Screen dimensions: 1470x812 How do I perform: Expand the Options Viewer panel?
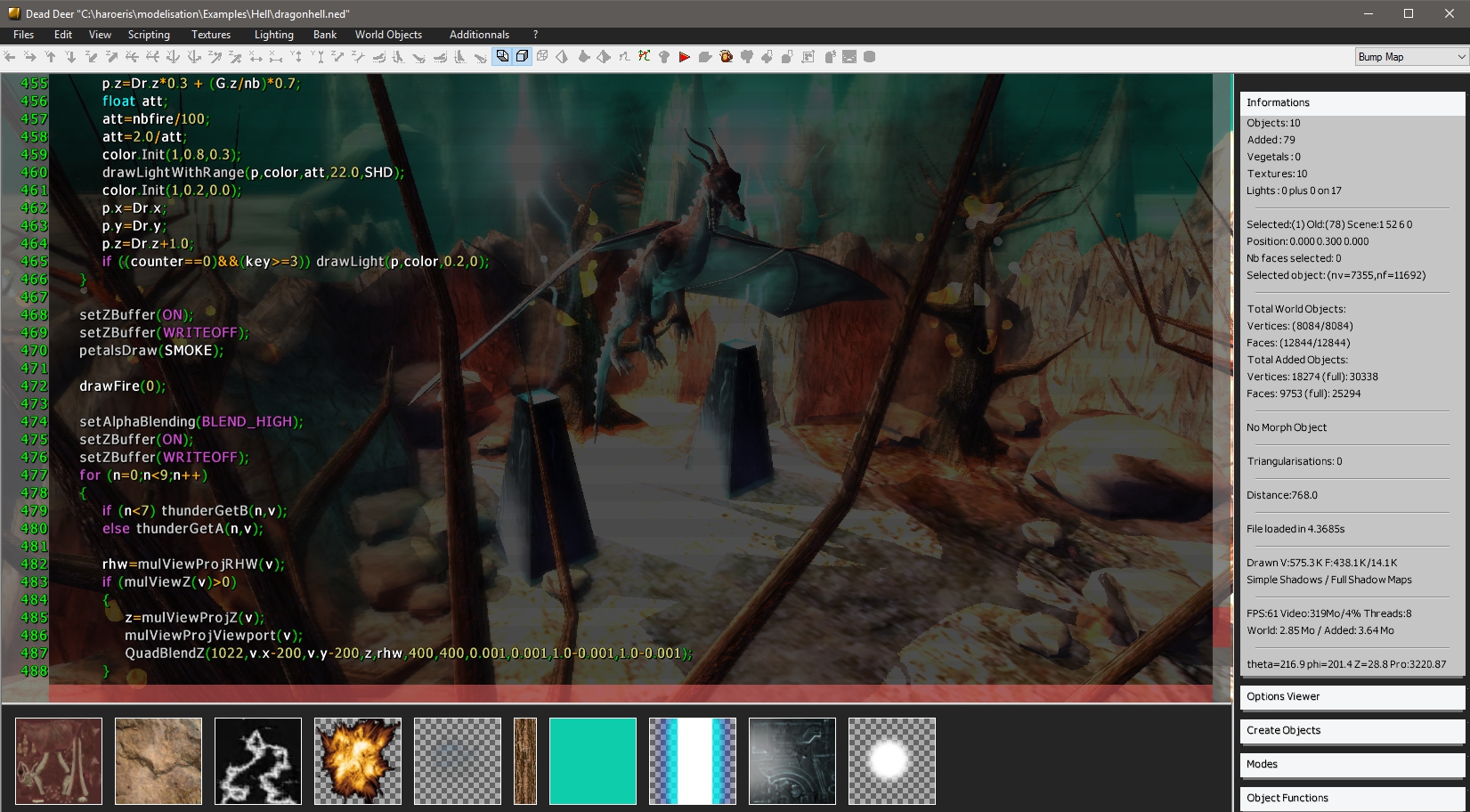1352,696
